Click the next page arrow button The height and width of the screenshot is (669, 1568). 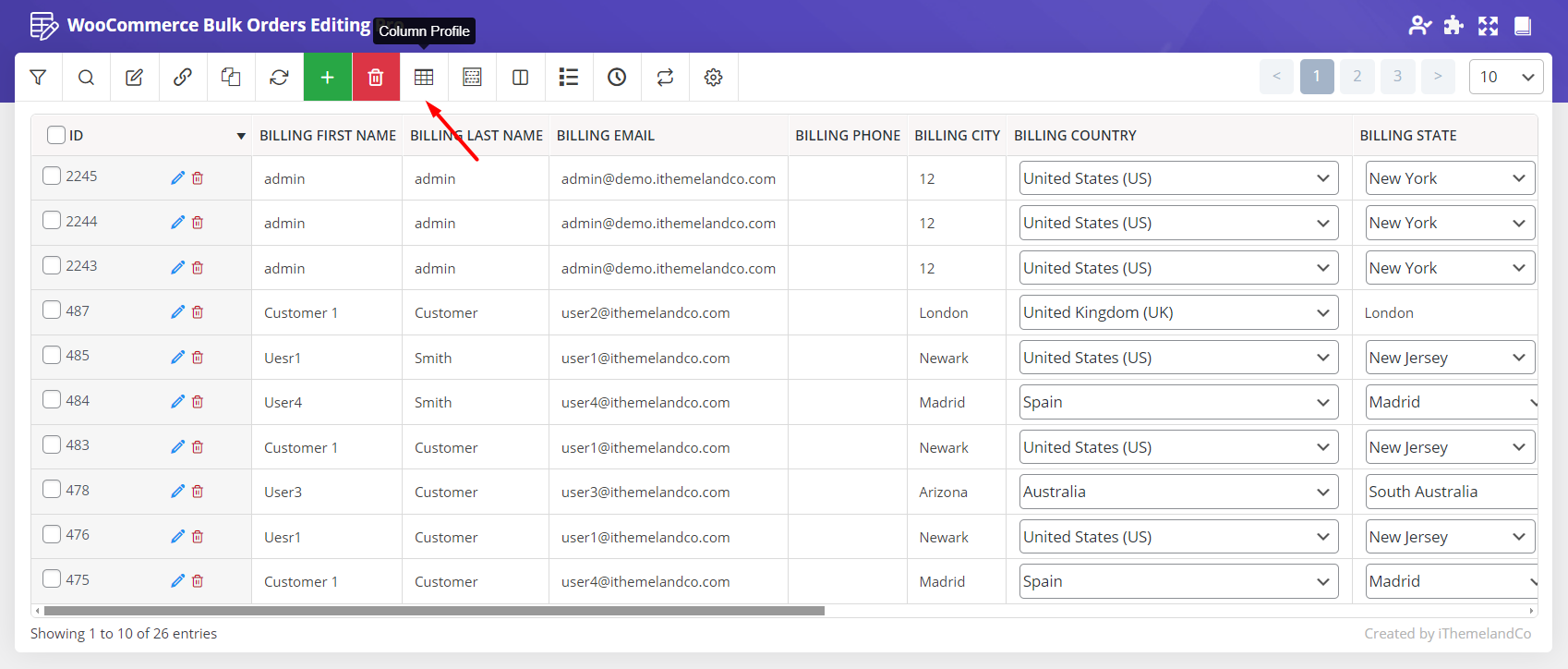(x=1438, y=77)
